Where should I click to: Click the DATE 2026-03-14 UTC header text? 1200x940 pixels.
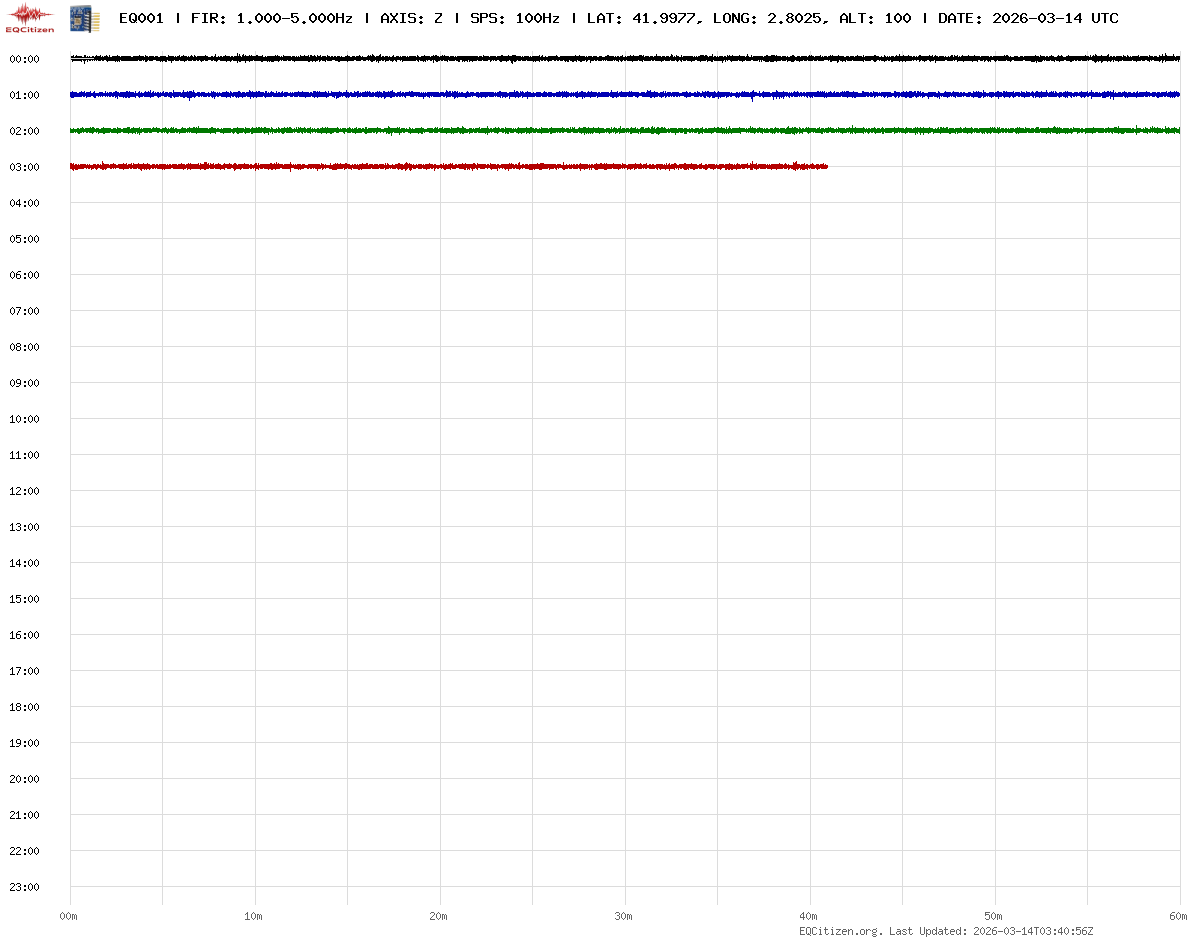click(x=1028, y=19)
